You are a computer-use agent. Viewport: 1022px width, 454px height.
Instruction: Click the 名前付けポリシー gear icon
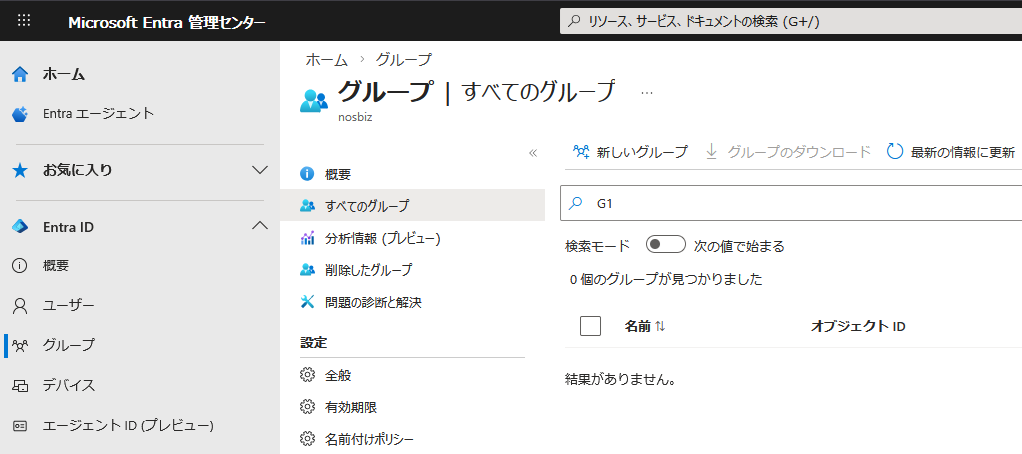[x=307, y=438]
